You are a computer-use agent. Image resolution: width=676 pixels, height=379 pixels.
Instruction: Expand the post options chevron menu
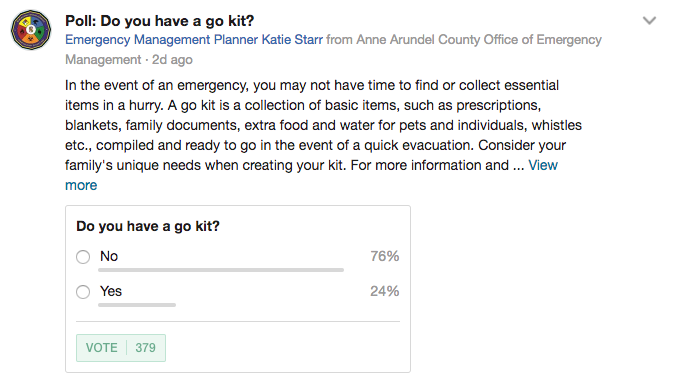649,20
